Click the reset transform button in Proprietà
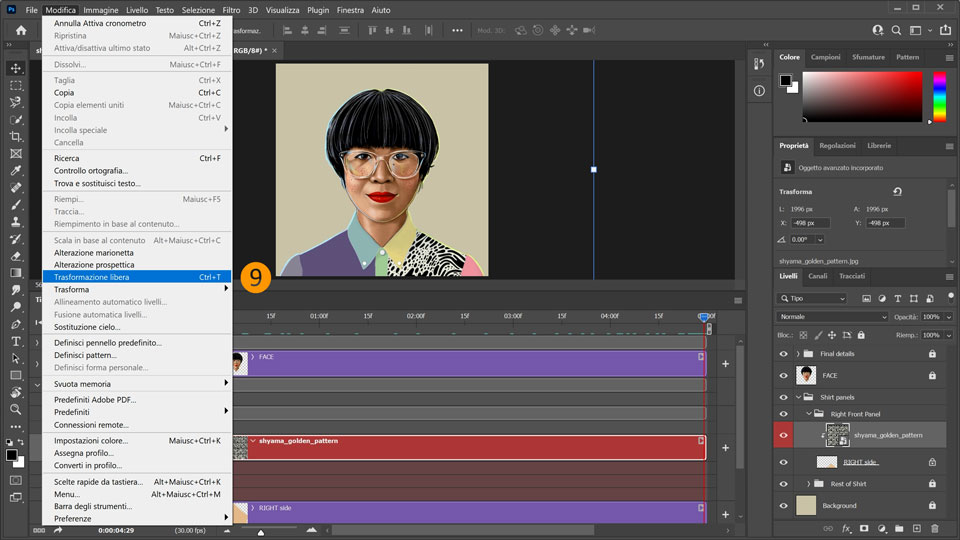This screenshot has width=960, height=540. (897, 192)
